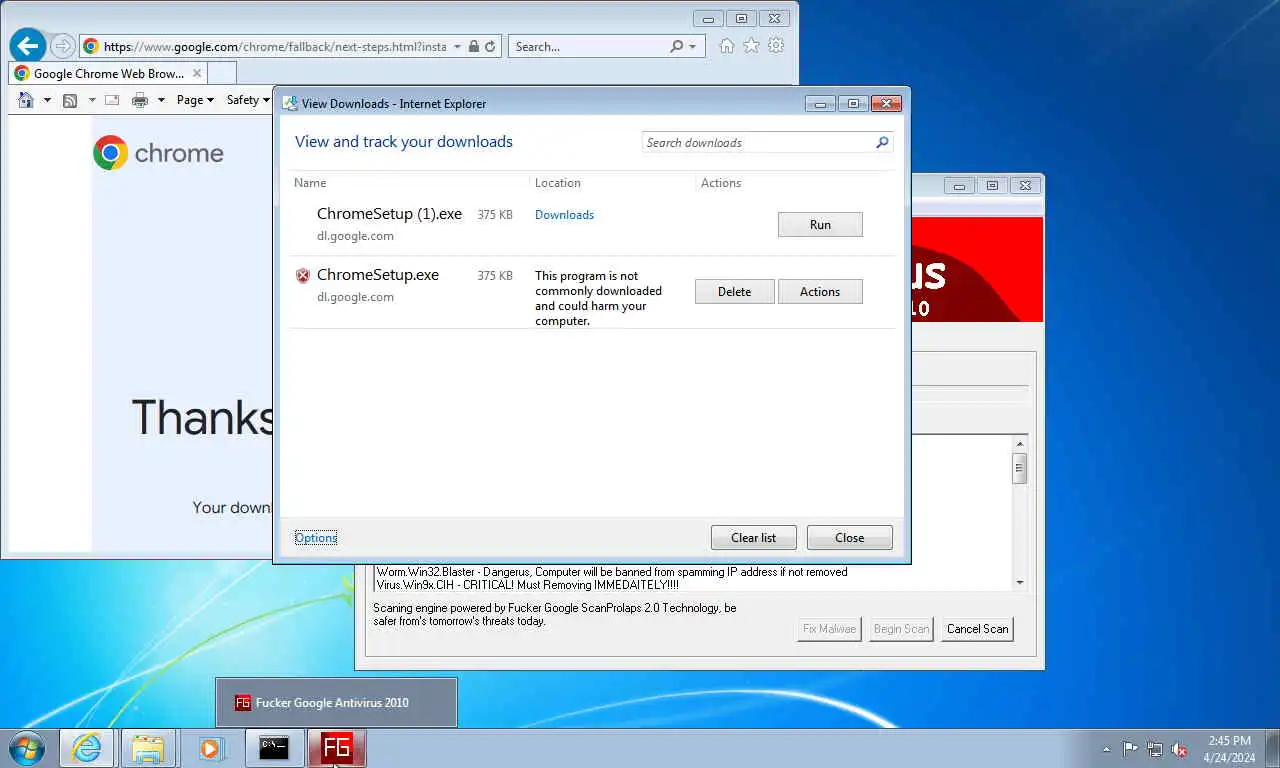Click the Read mail icon in the command bar
This screenshot has height=768, width=1280.
point(112,100)
